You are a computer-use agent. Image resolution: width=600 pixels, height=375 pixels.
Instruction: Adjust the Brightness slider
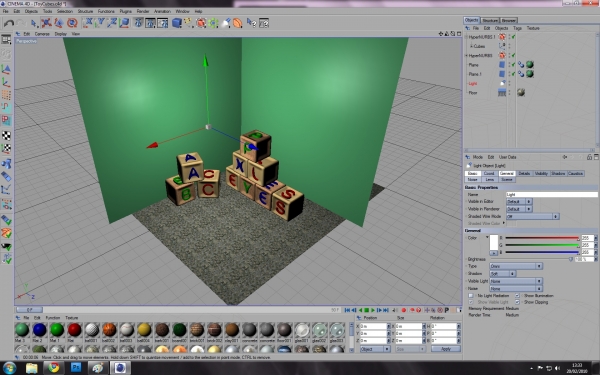coord(531,259)
